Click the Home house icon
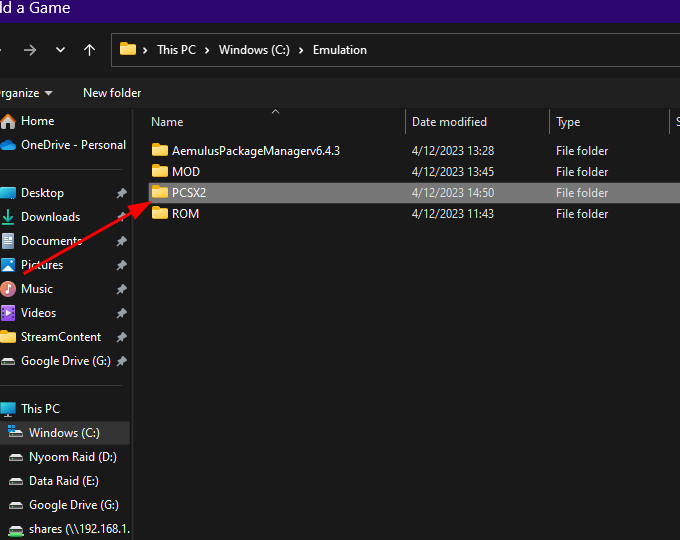This screenshot has width=680, height=540. pyautogui.click(x=8, y=121)
